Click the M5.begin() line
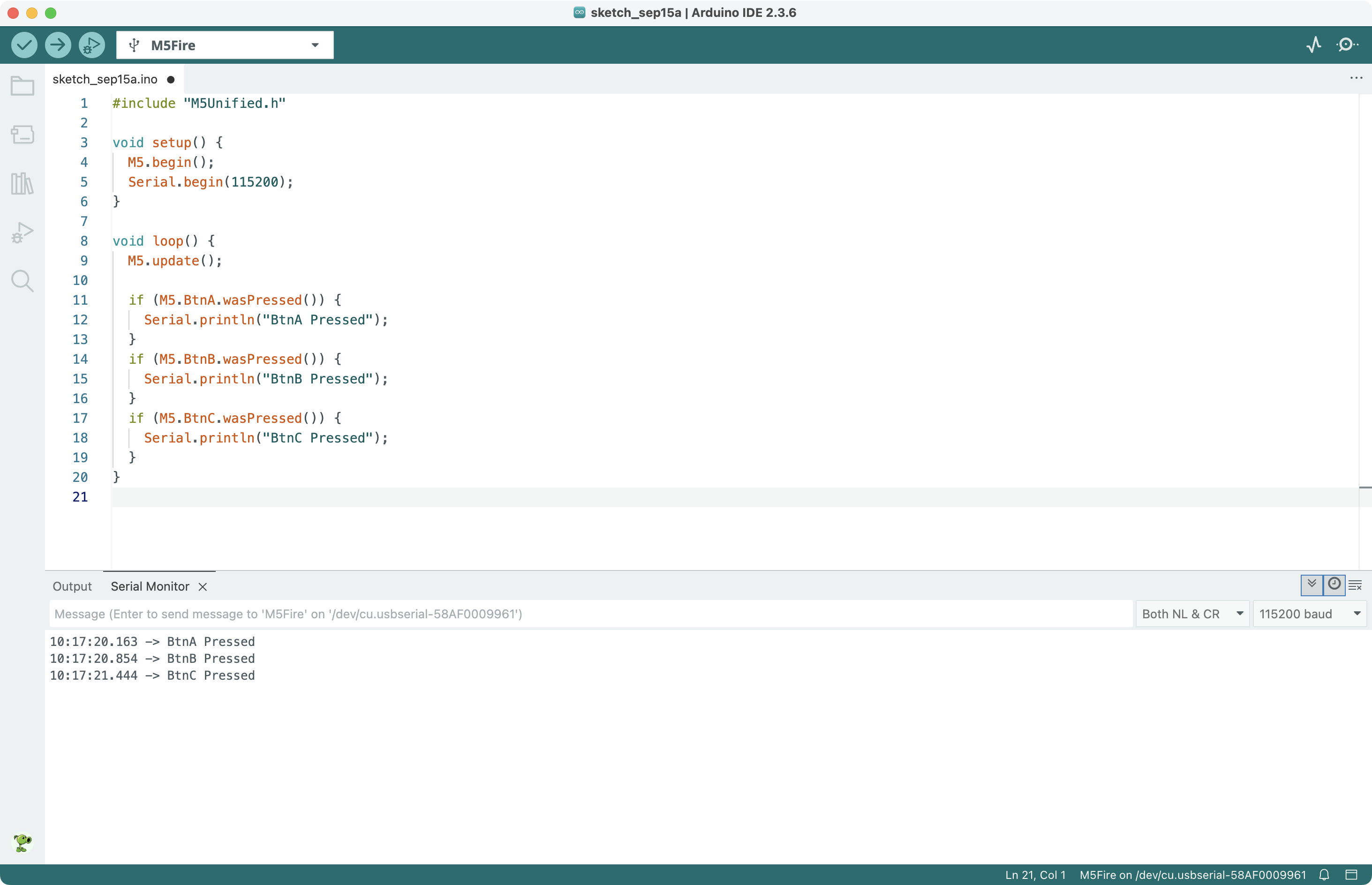The height and width of the screenshot is (885, 1372). pyautogui.click(x=171, y=163)
